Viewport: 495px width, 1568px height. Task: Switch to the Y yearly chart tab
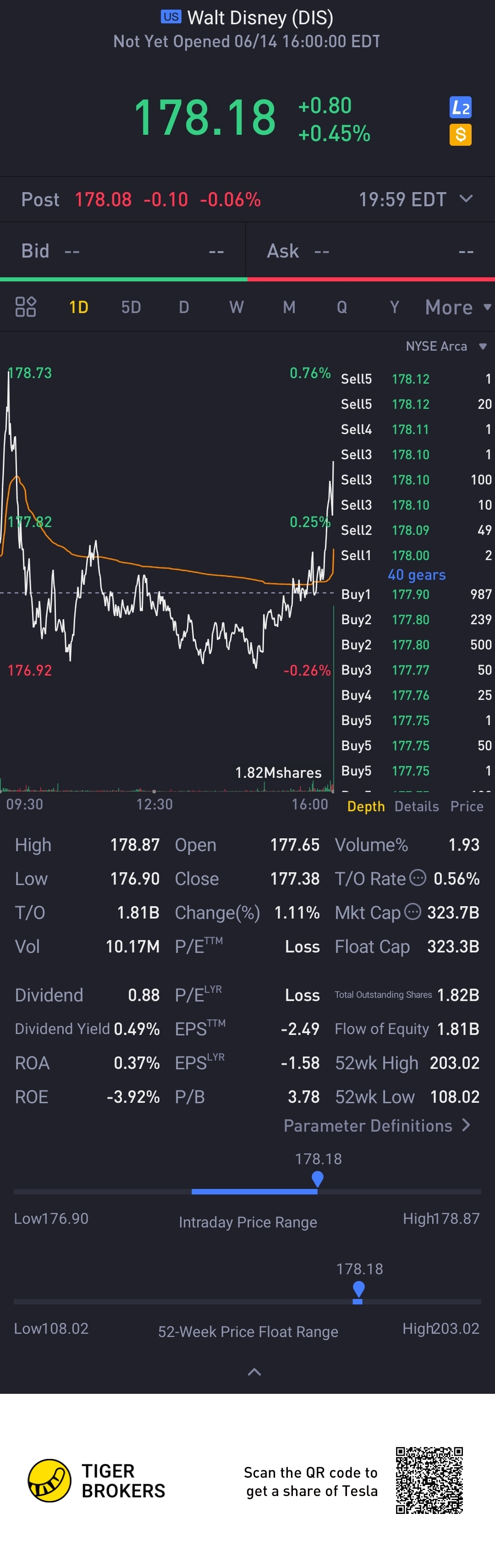click(x=395, y=307)
